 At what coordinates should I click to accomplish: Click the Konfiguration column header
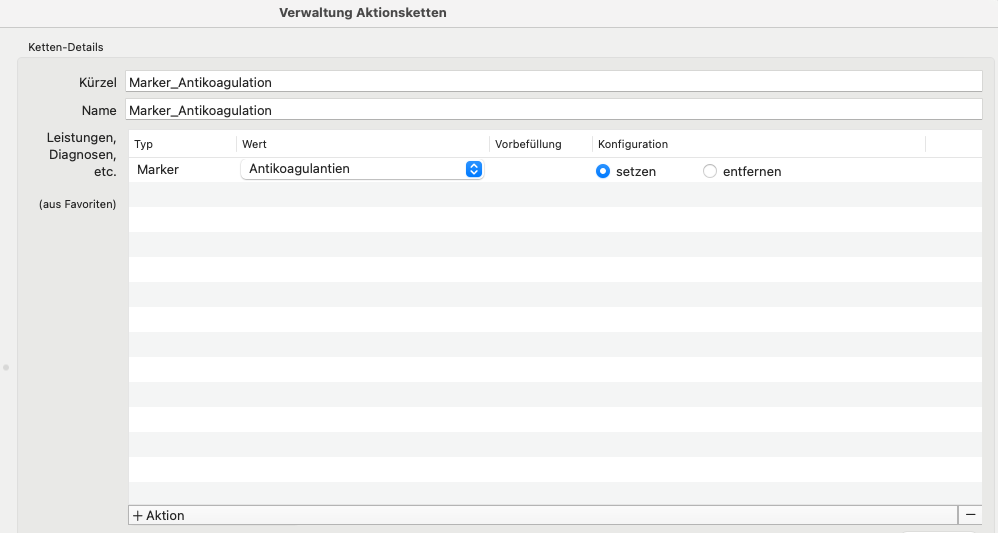click(x=633, y=144)
